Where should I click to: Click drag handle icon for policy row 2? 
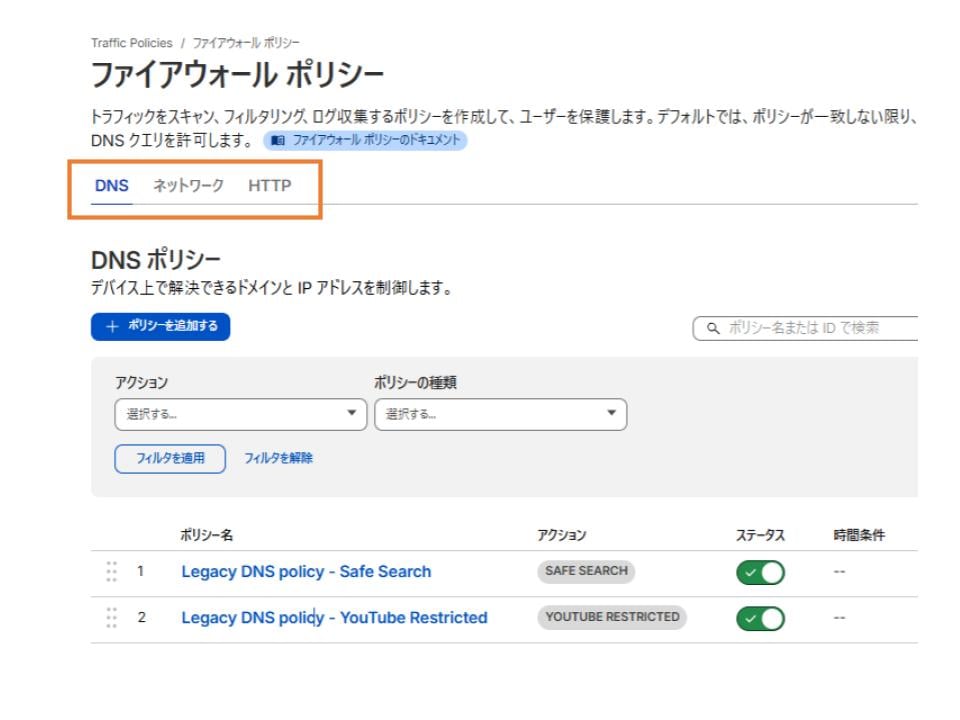tap(111, 618)
